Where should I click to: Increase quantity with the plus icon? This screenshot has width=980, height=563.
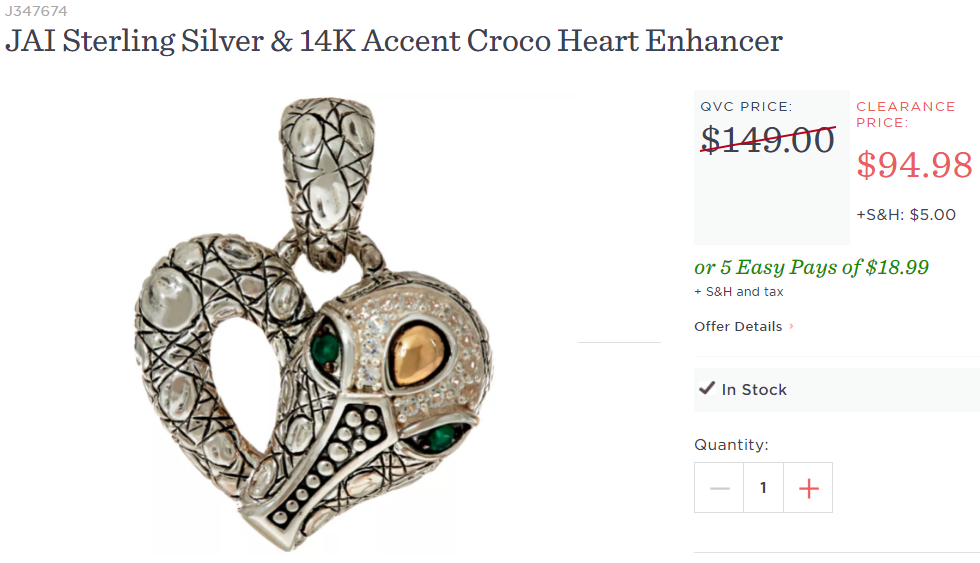[808, 488]
